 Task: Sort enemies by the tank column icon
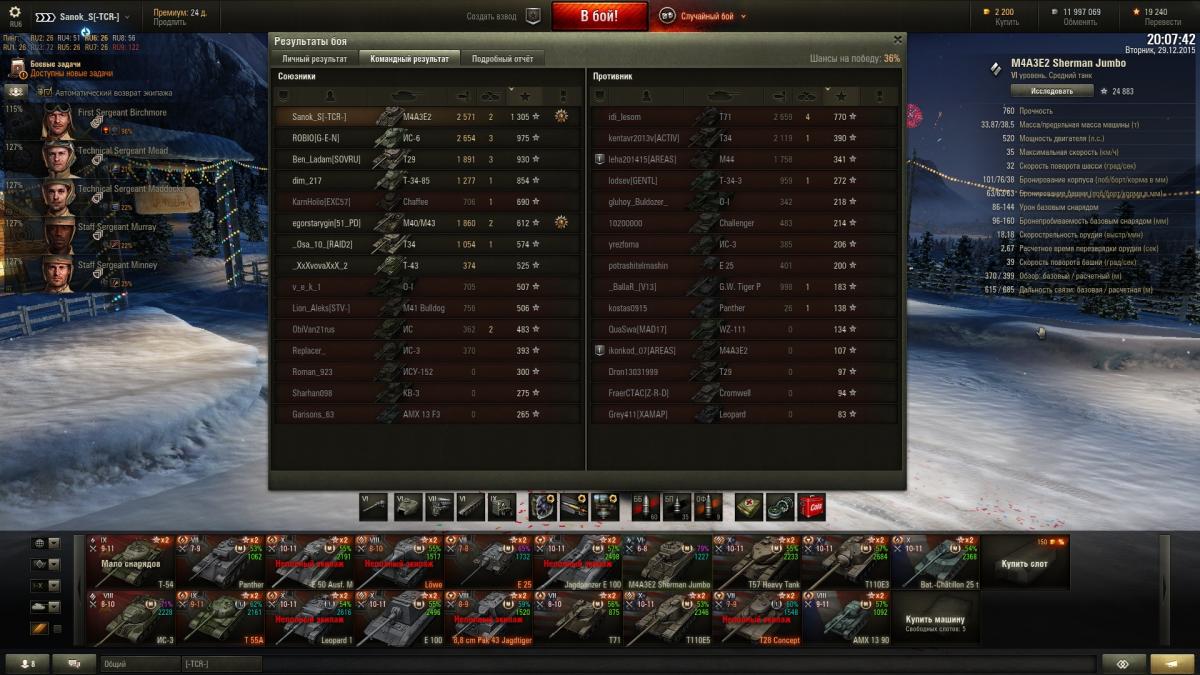(x=726, y=96)
